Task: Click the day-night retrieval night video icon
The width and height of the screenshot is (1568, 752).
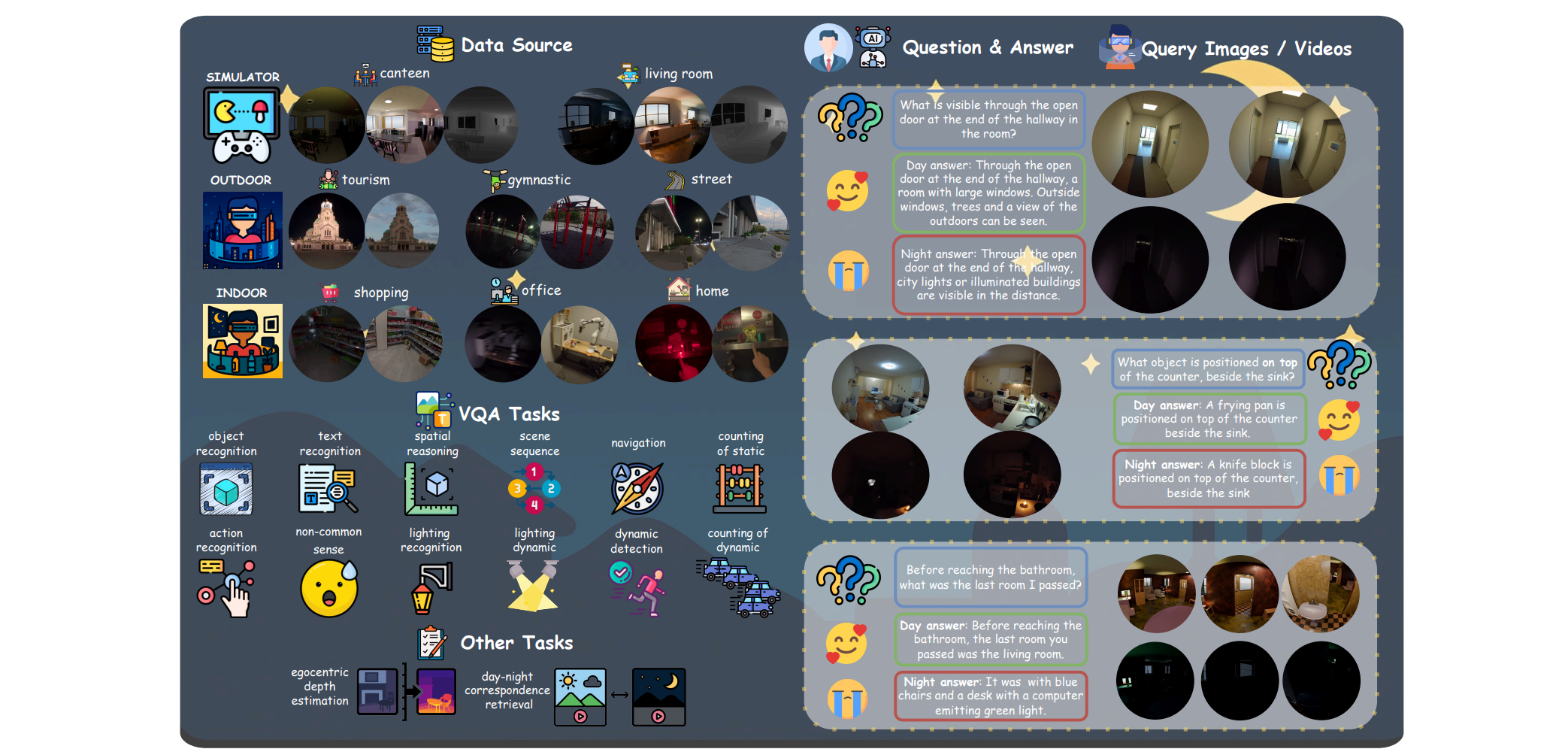Action: (x=658, y=697)
